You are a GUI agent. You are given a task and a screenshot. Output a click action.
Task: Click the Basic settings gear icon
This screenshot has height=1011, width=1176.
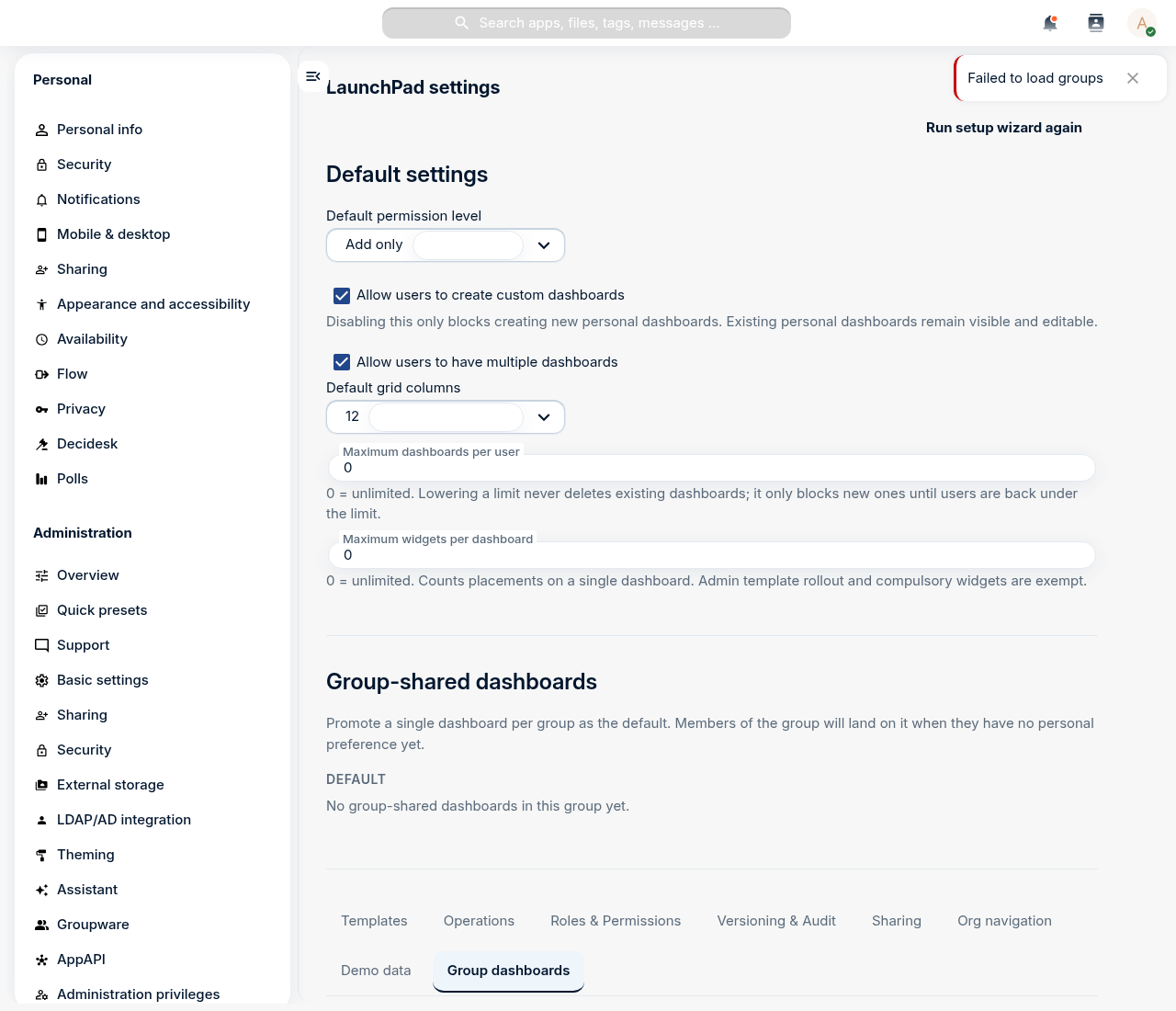[41, 680]
